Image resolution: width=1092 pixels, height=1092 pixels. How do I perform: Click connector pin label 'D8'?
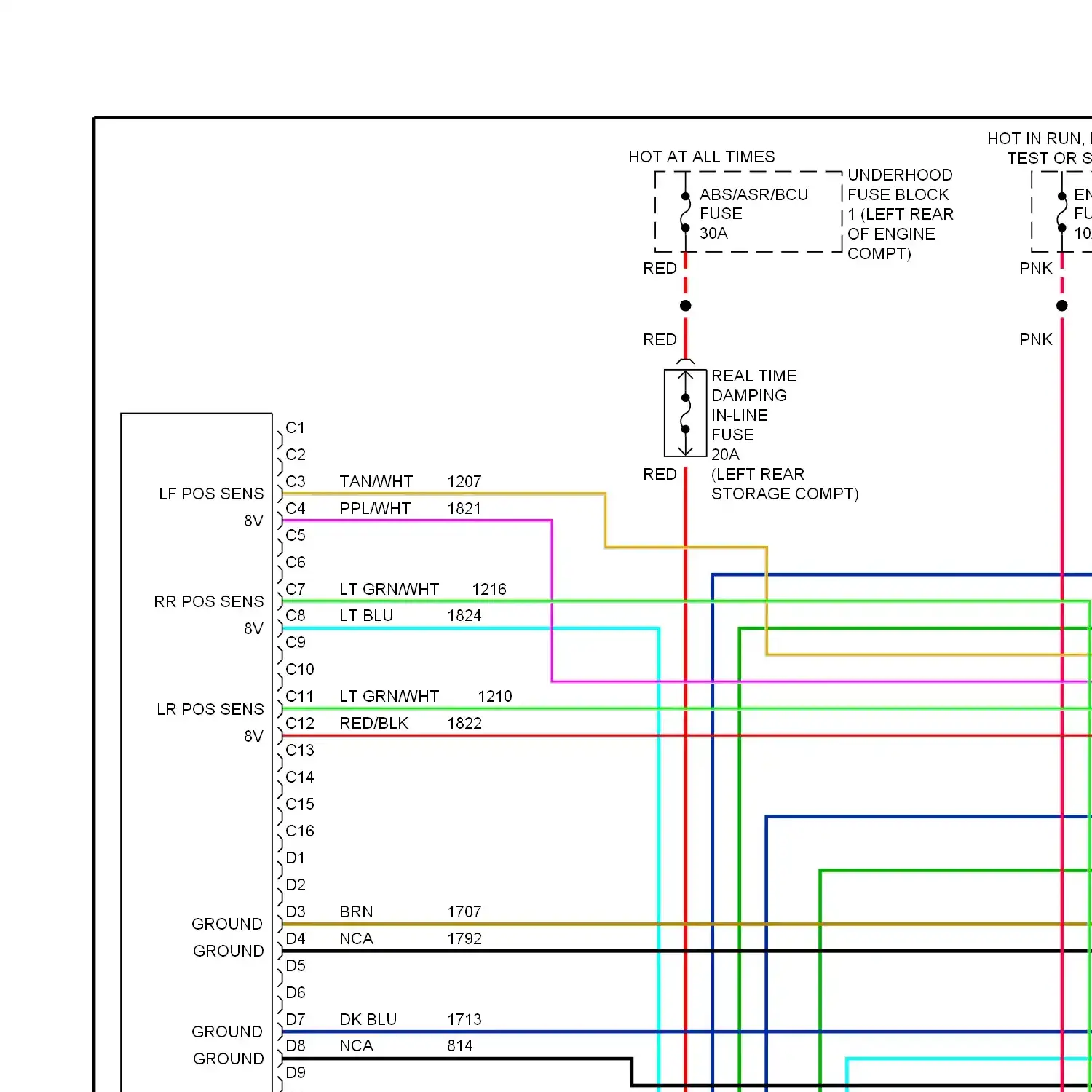(x=296, y=1046)
